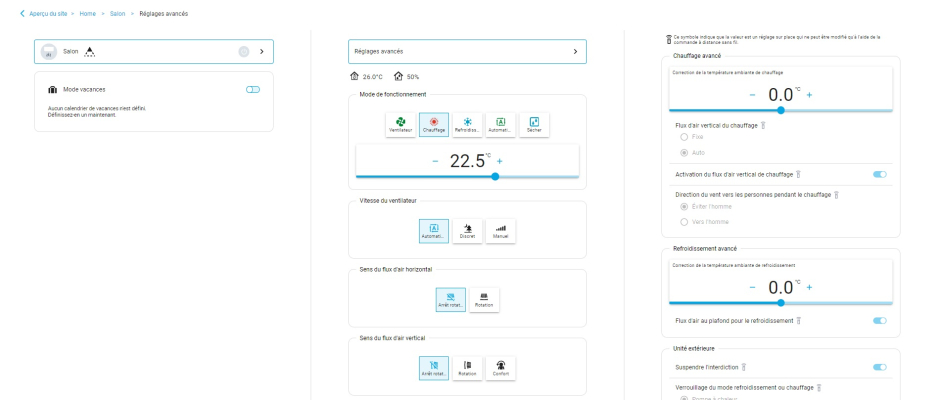Screen dimensions: 940x400
Task: Increase setpoint temperature 22.5 with plus
Action: [x=500, y=161]
